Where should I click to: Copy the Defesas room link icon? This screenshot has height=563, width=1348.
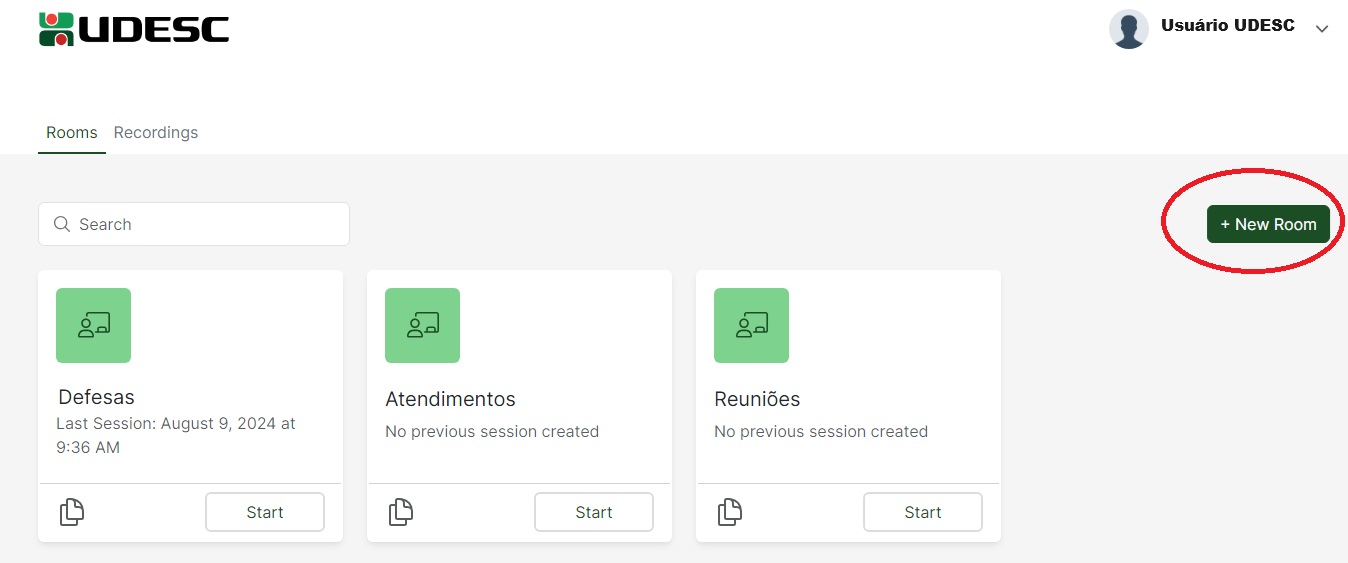(72, 512)
